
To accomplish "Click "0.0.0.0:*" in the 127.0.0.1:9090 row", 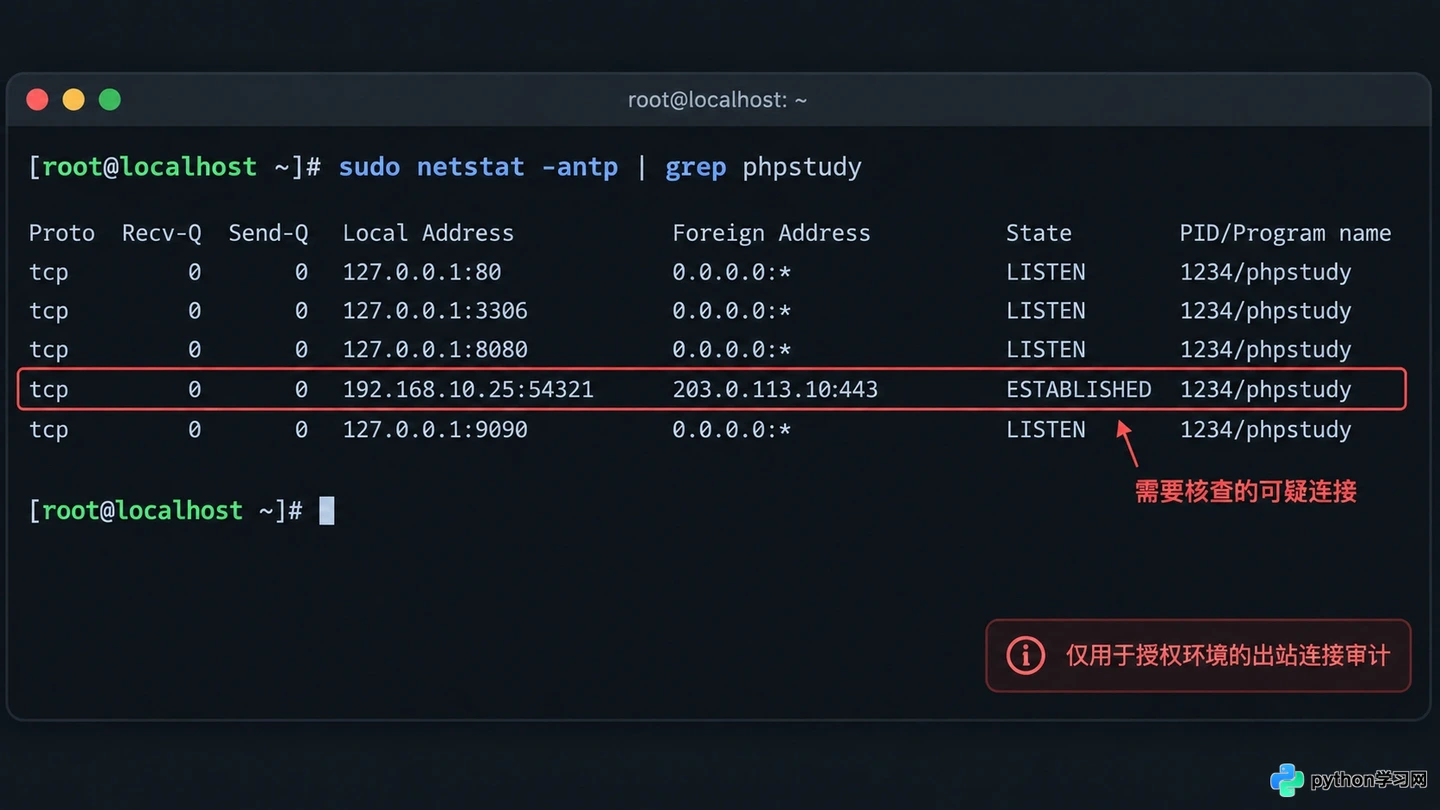I will [x=732, y=429].
